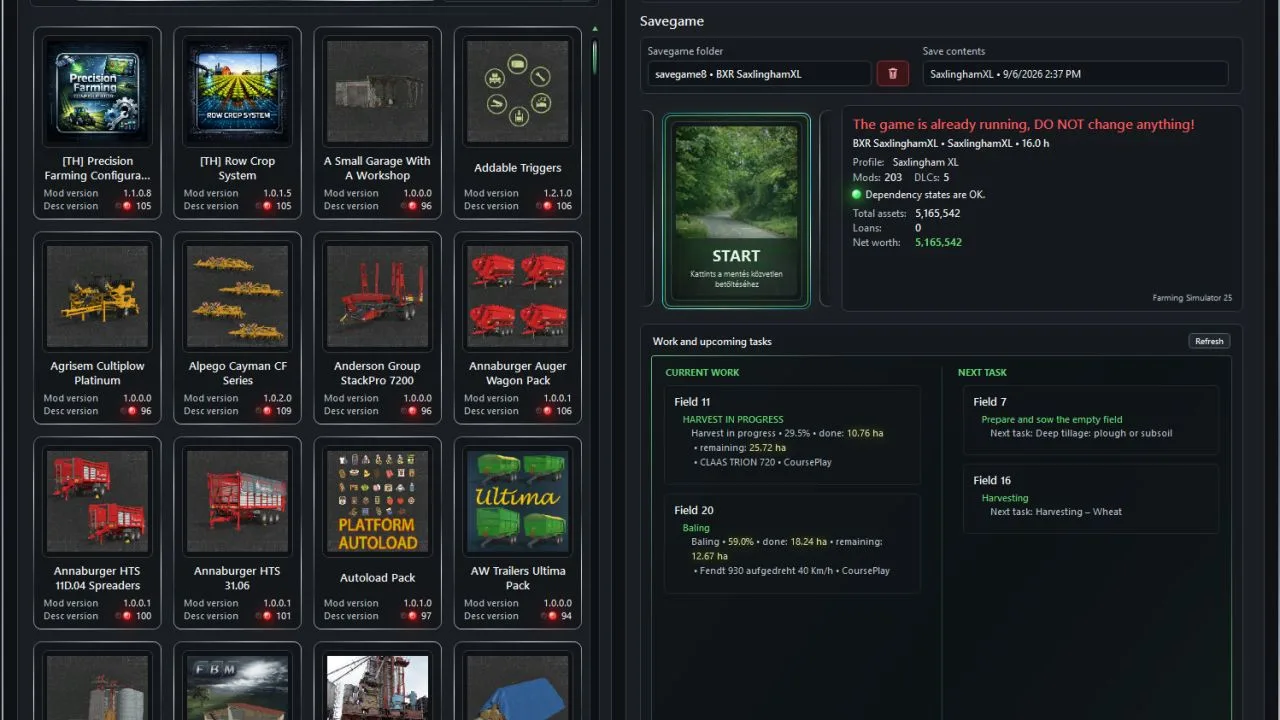Click mod version 1.2.1.0 of Addable Triggers
Screen dimensions: 1280x720
(557, 194)
